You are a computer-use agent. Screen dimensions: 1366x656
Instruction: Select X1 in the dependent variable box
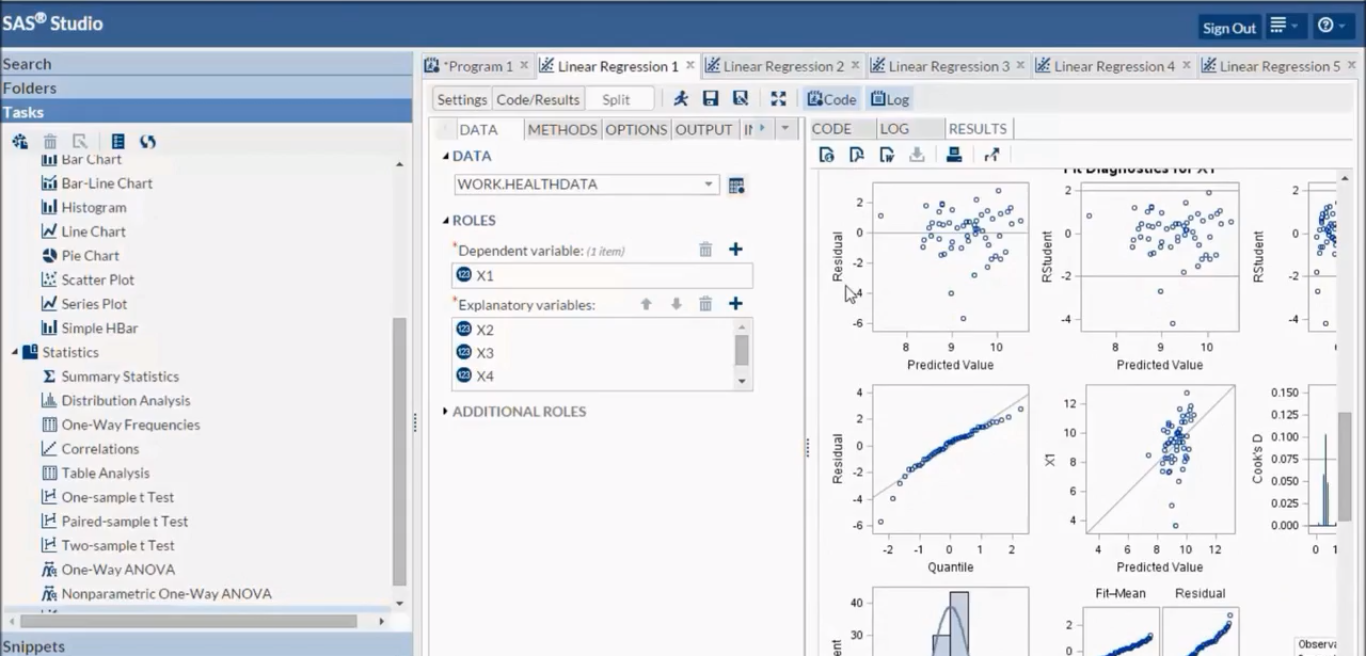(x=602, y=275)
